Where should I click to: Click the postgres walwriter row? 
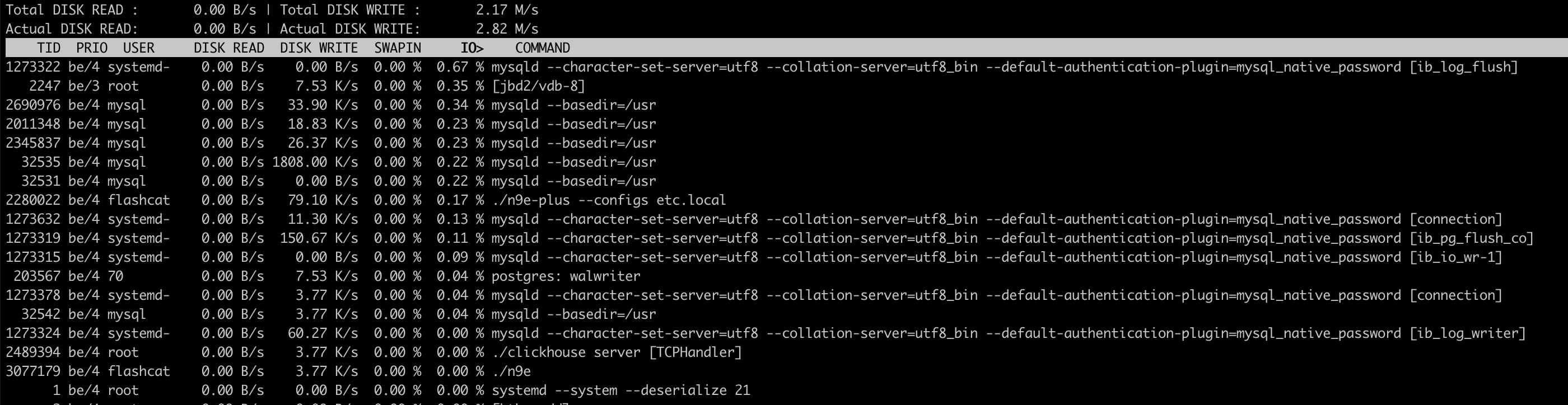[323, 276]
